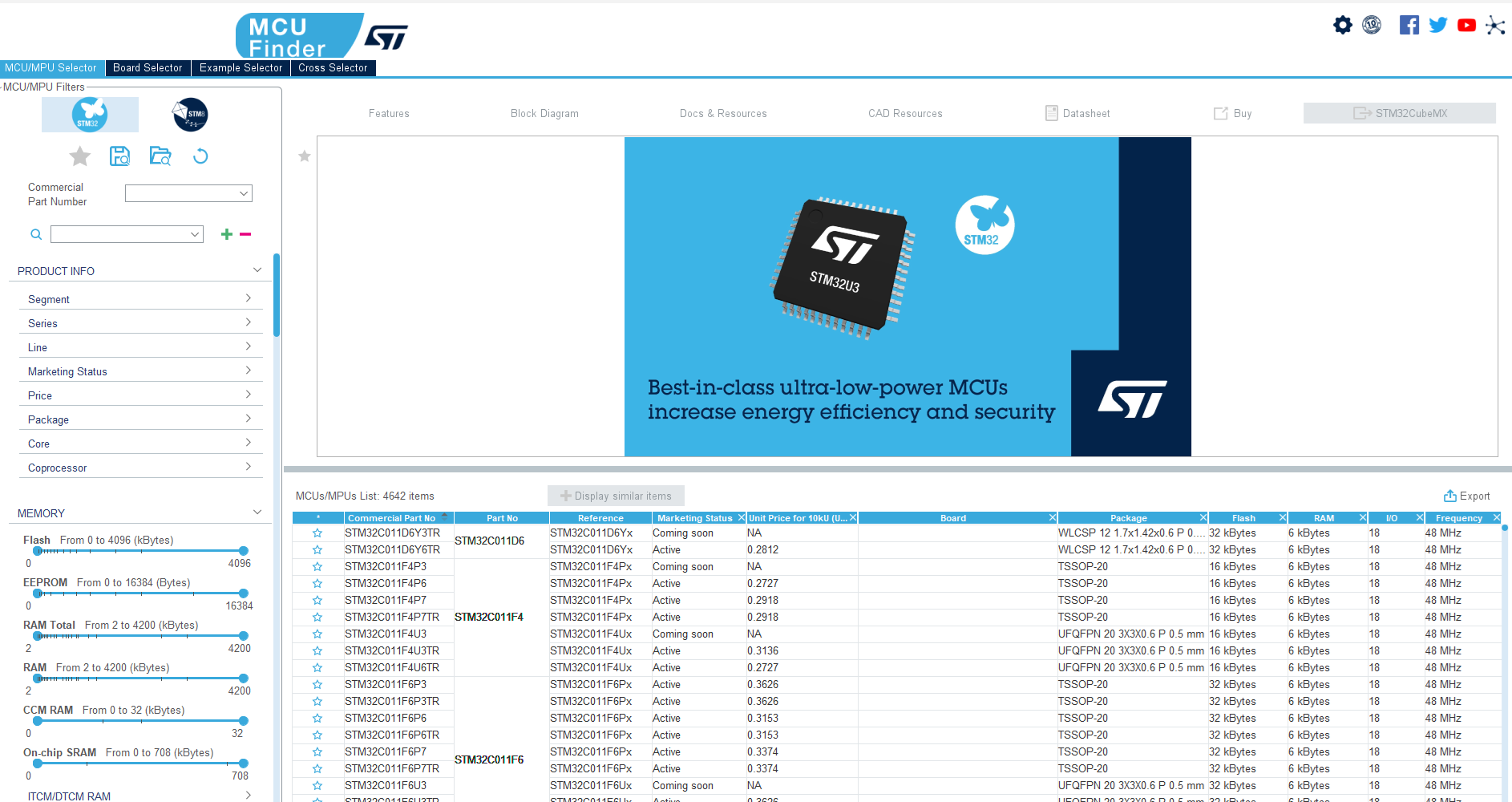
Task: Launch STM32CubeMX for this part
Action: [1399, 113]
